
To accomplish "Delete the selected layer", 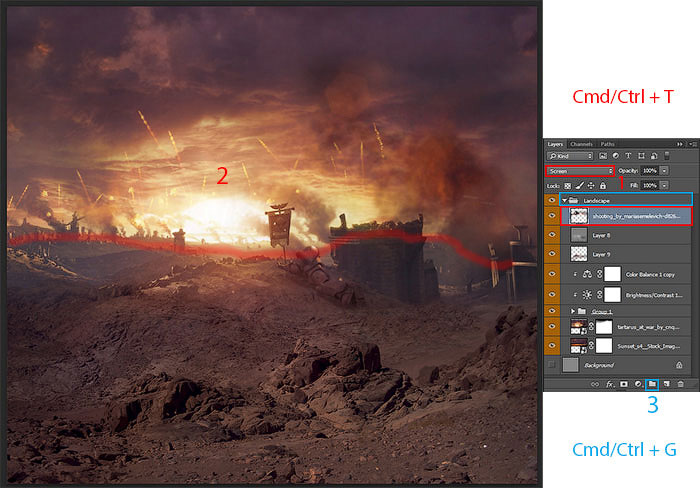I will tap(680, 384).
